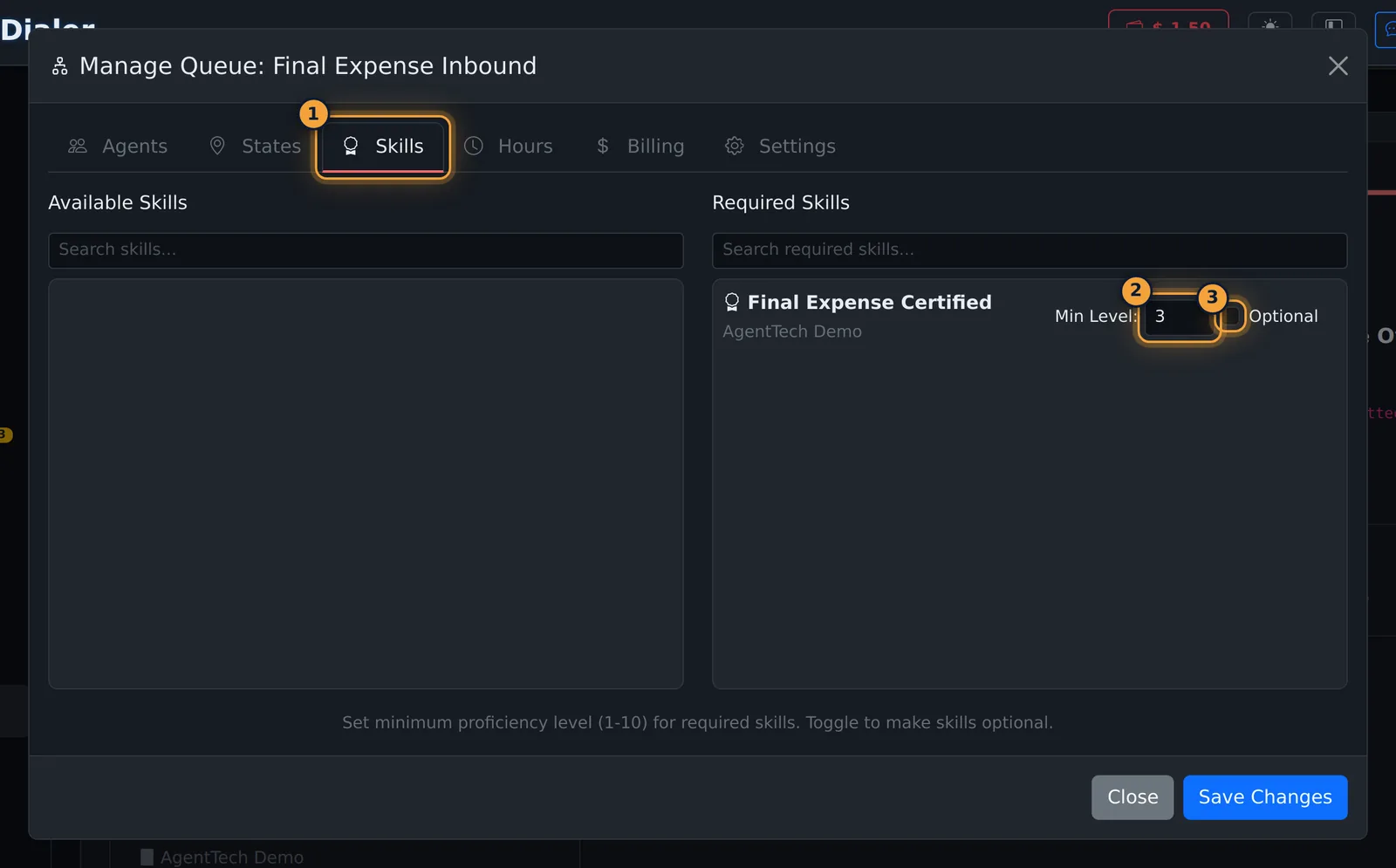Image resolution: width=1396 pixels, height=868 pixels.
Task: Switch to the Settings tab
Action: coord(780,147)
